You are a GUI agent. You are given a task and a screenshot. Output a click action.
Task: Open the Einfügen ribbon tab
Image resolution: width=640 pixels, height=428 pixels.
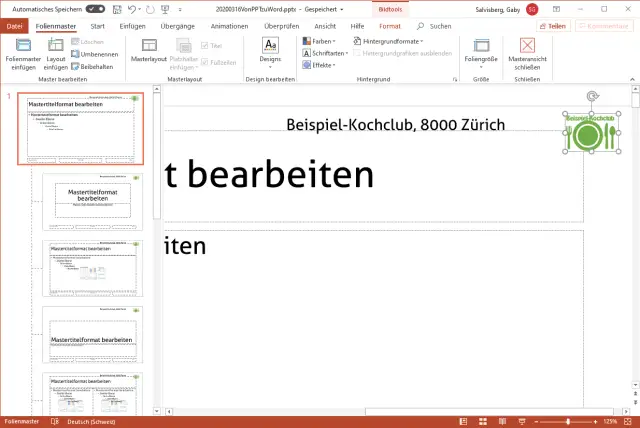click(131, 25)
